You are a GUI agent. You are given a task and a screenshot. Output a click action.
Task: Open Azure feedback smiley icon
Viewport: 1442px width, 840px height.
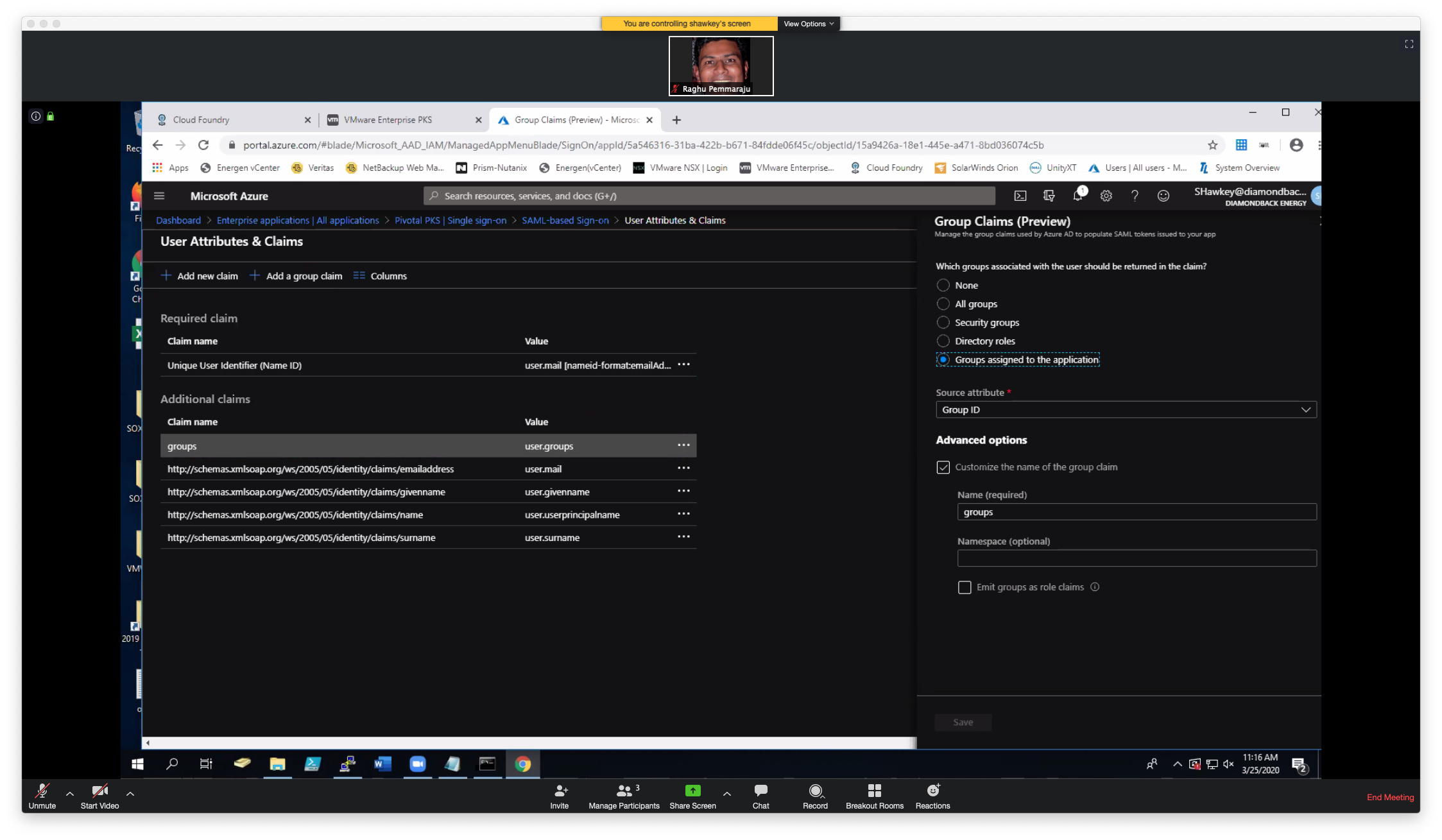click(1163, 196)
